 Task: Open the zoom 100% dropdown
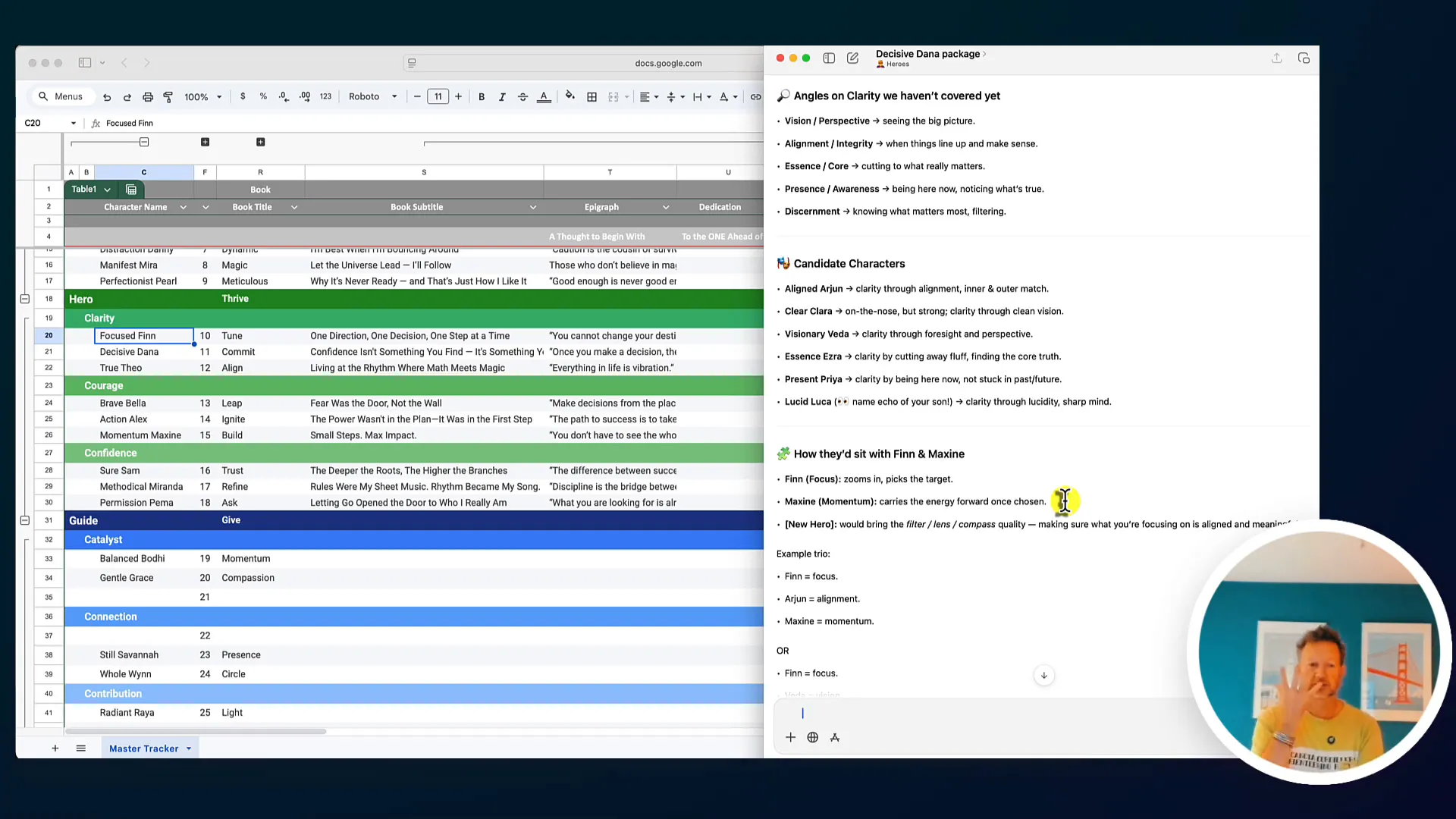click(x=202, y=97)
